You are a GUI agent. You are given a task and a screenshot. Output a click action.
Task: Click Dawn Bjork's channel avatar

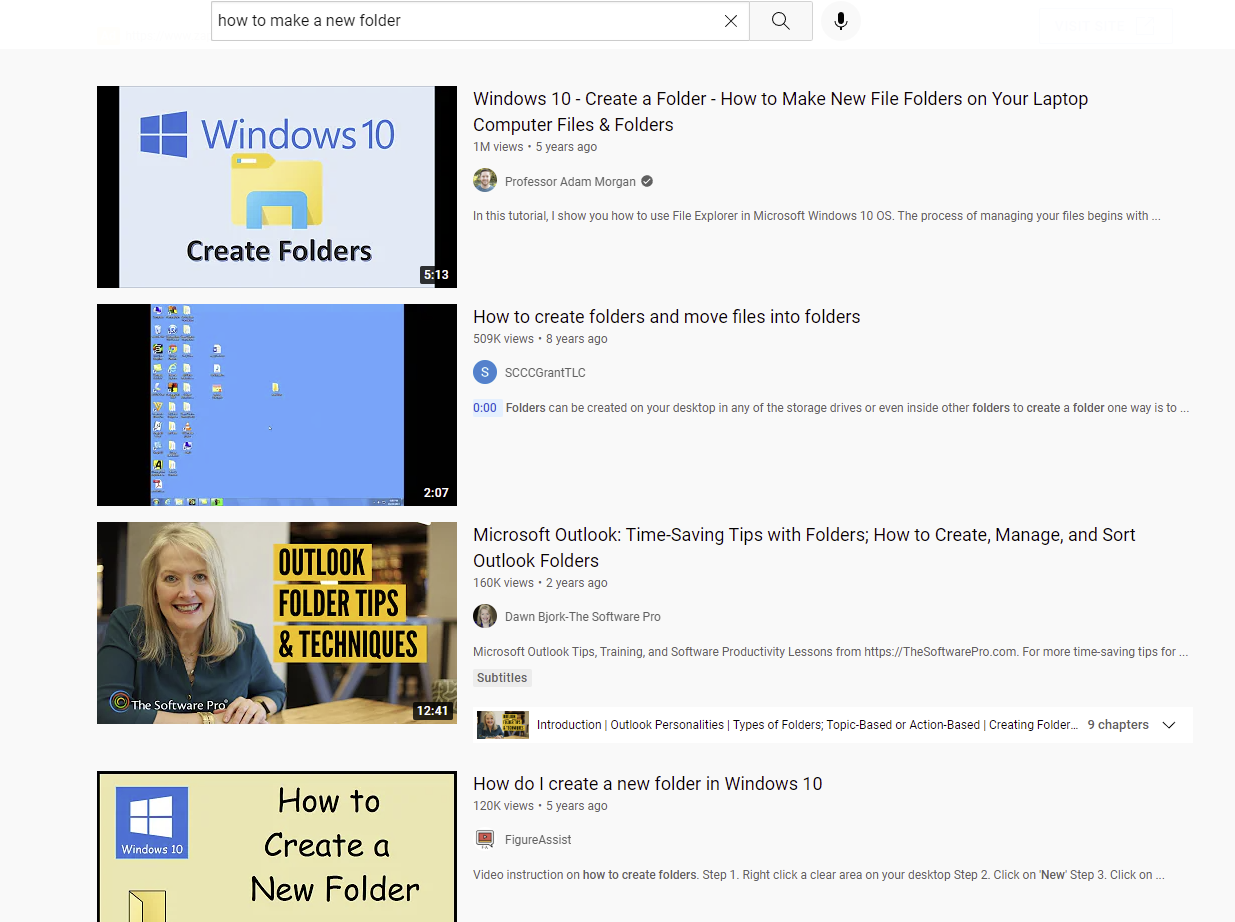[485, 616]
